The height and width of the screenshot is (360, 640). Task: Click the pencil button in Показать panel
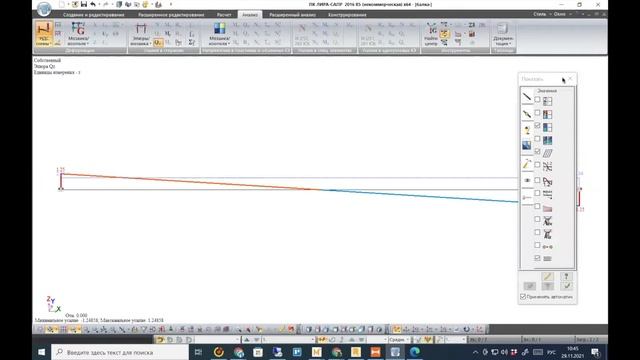[548, 277]
